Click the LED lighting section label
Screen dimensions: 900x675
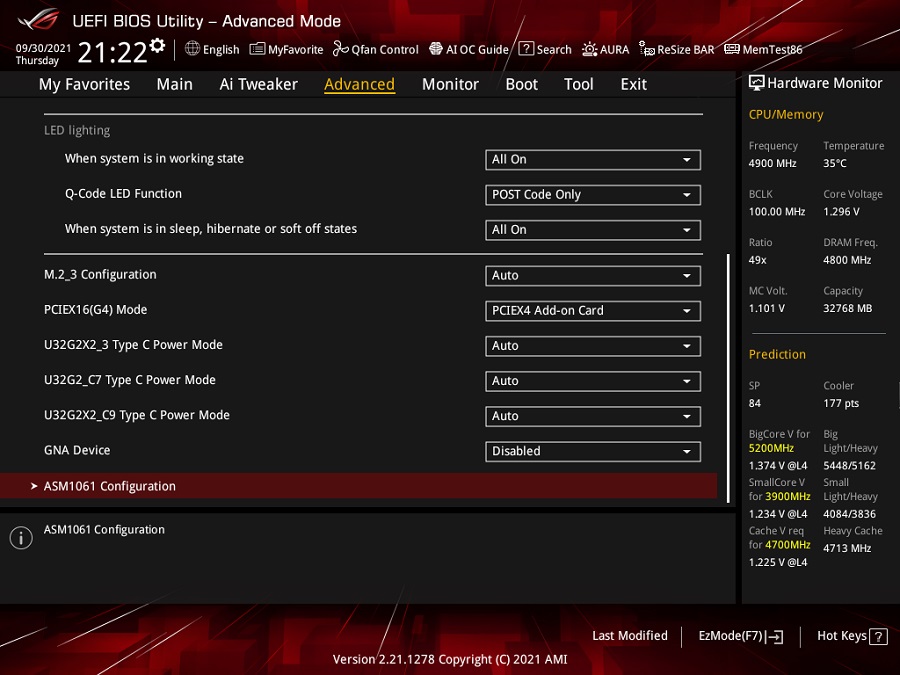(x=77, y=130)
